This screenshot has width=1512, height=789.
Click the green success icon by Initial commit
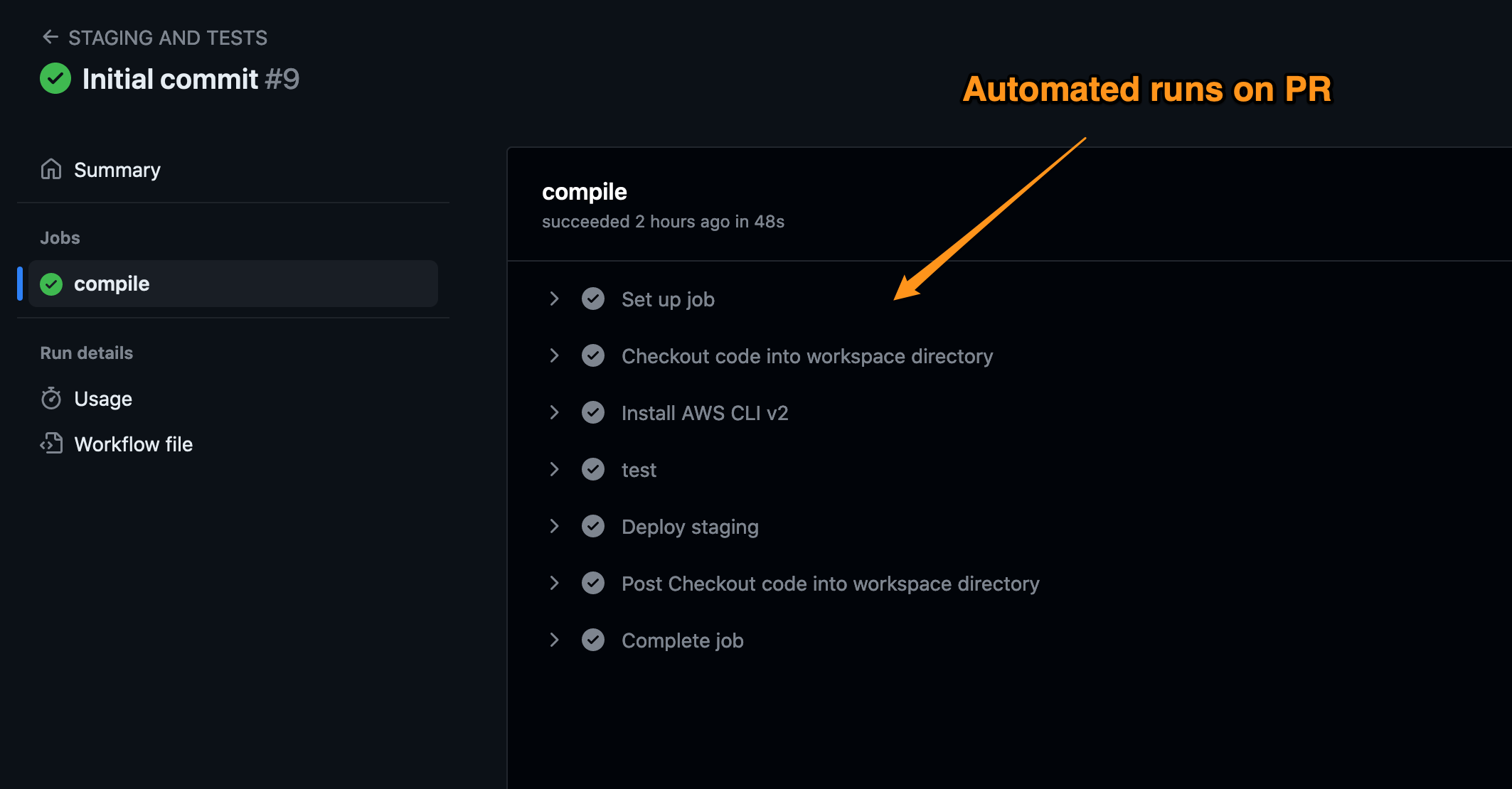55,79
